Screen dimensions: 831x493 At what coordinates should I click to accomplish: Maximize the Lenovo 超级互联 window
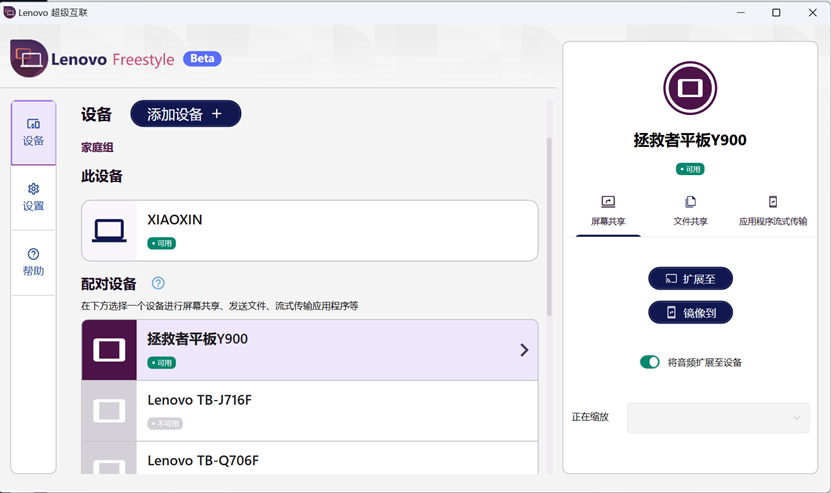click(776, 12)
